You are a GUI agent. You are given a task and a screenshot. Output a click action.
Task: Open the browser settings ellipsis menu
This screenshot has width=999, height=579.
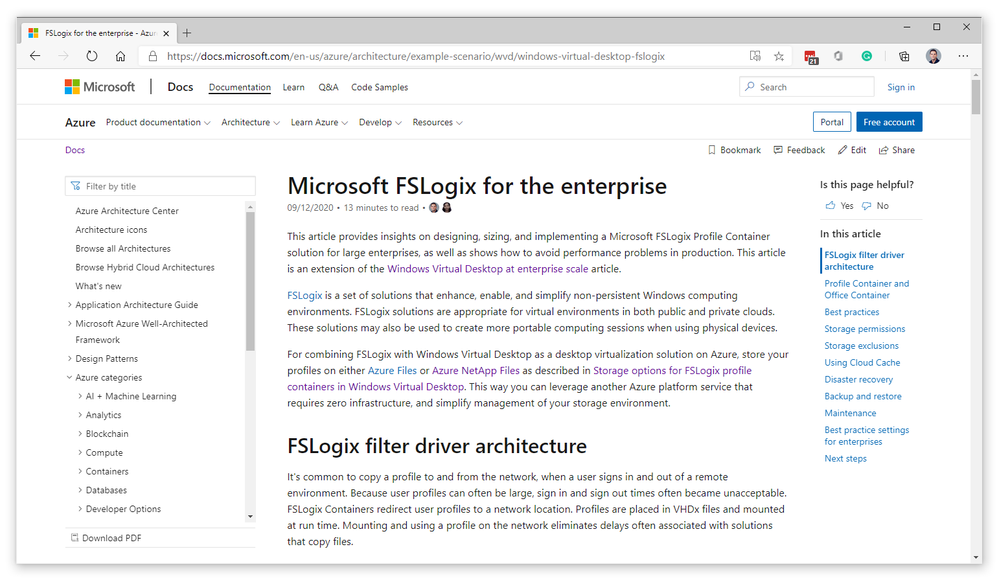pos(963,56)
